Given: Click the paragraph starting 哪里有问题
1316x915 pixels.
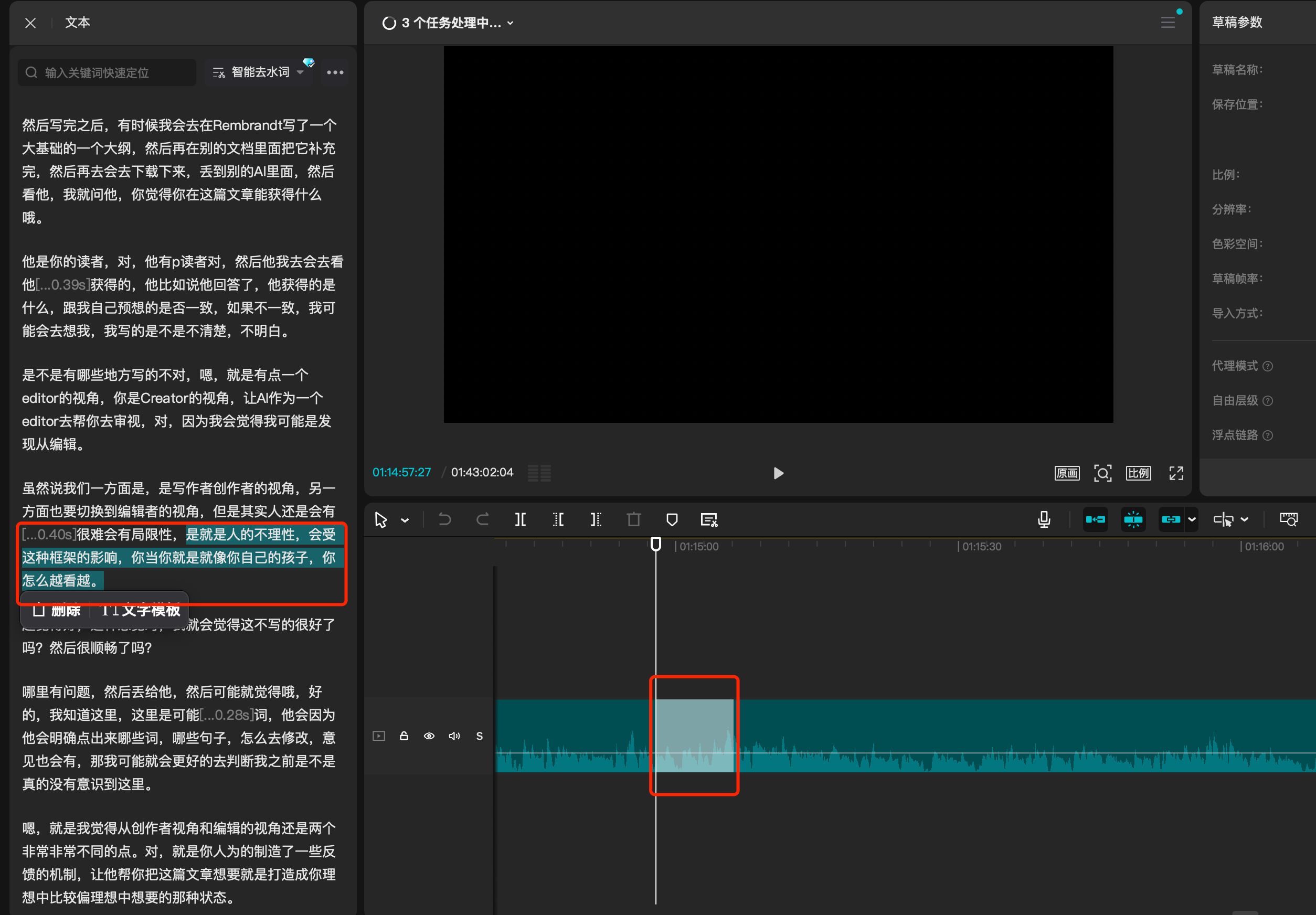Looking at the screenshot, I should tap(179, 738).
